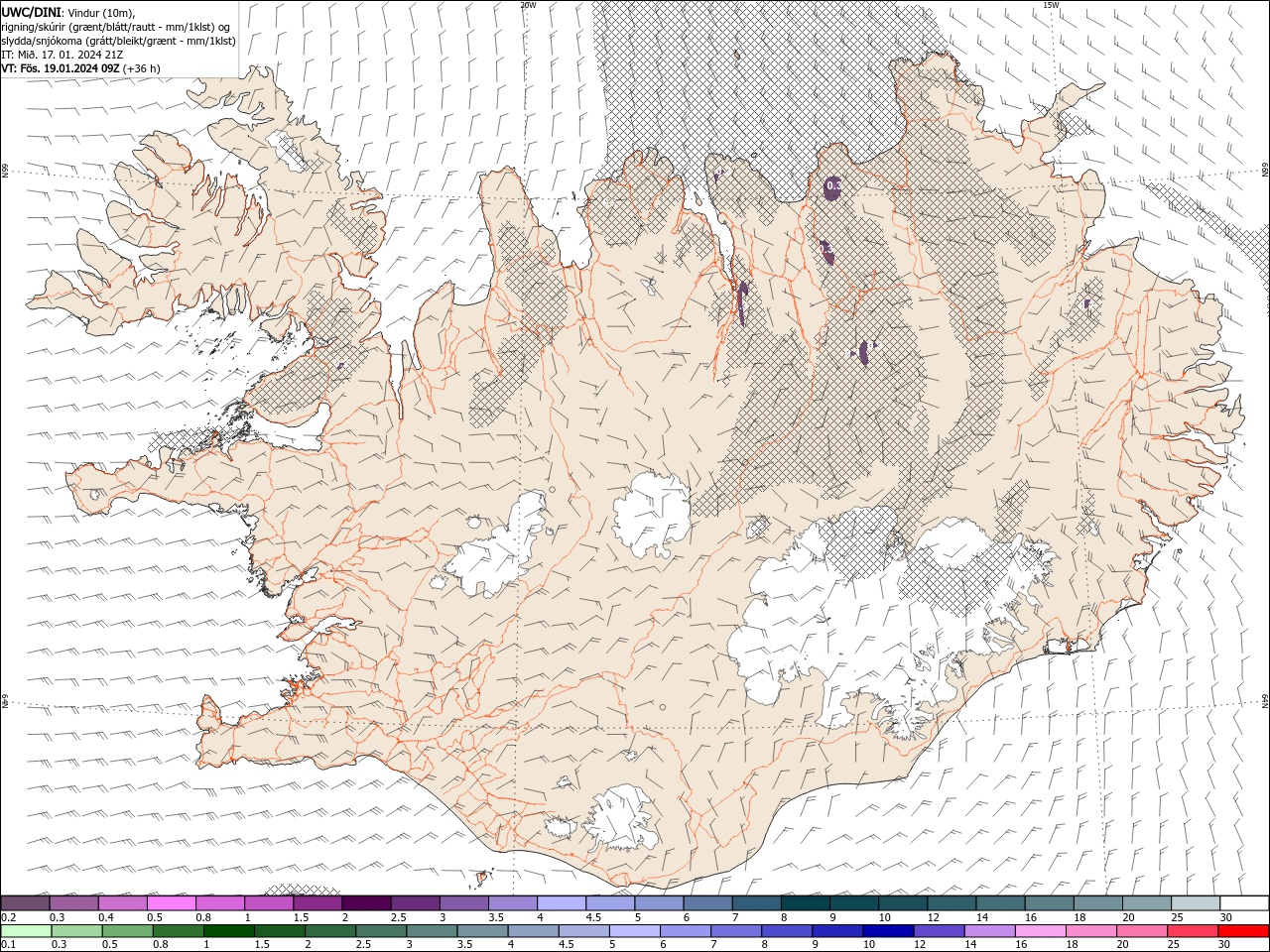
Task: Select the pale grey 25 swatch, upper scale
Action: tap(1195, 902)
